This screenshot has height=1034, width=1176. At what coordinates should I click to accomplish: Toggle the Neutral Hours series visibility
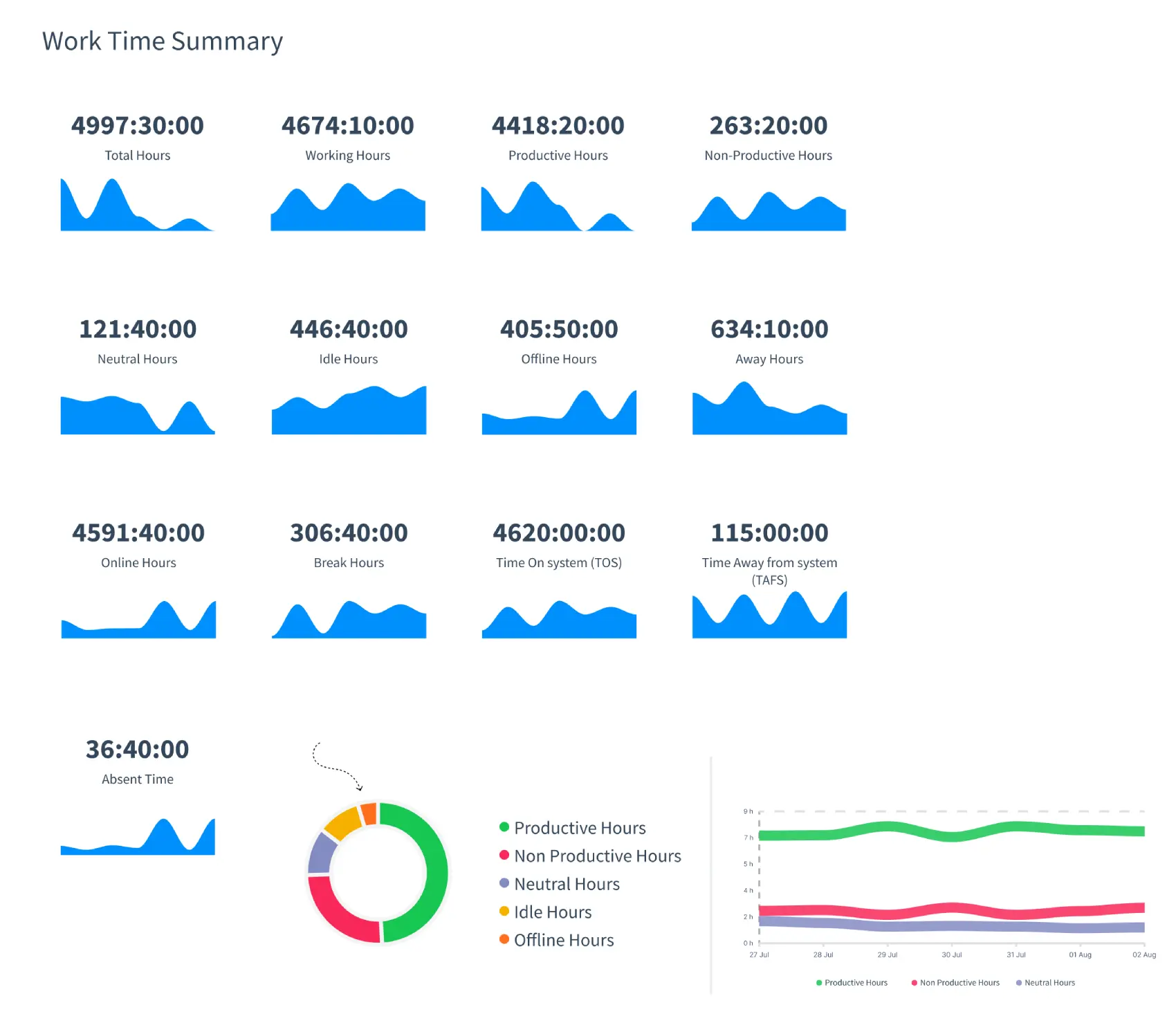tap(1049, 982)
